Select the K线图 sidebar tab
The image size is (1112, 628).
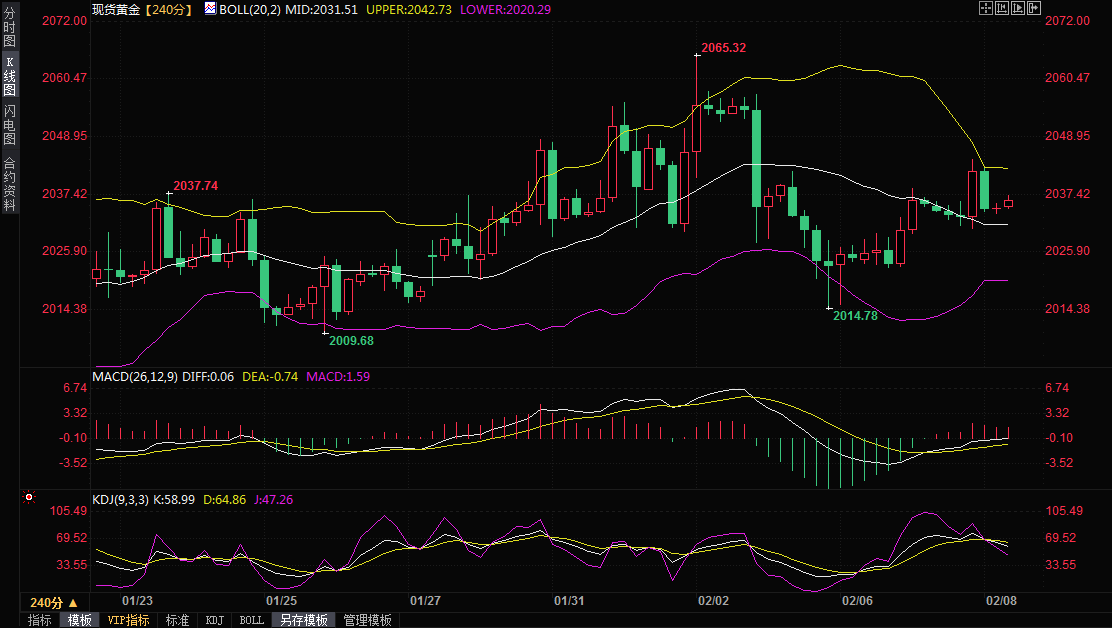pyautogui.click(x=9, y=76)
